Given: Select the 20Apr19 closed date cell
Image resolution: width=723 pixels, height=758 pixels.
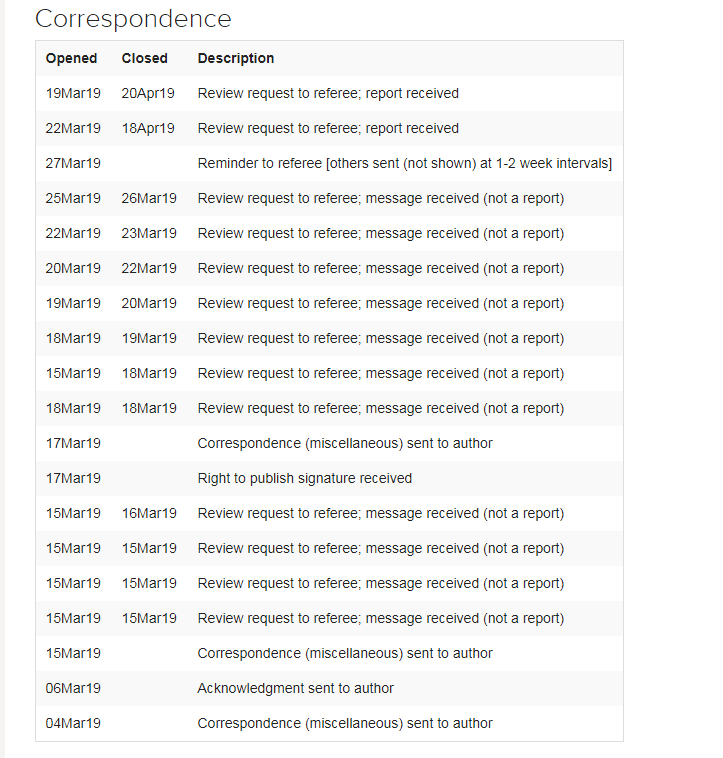Looking at the screenshot, I should (148, 93).
